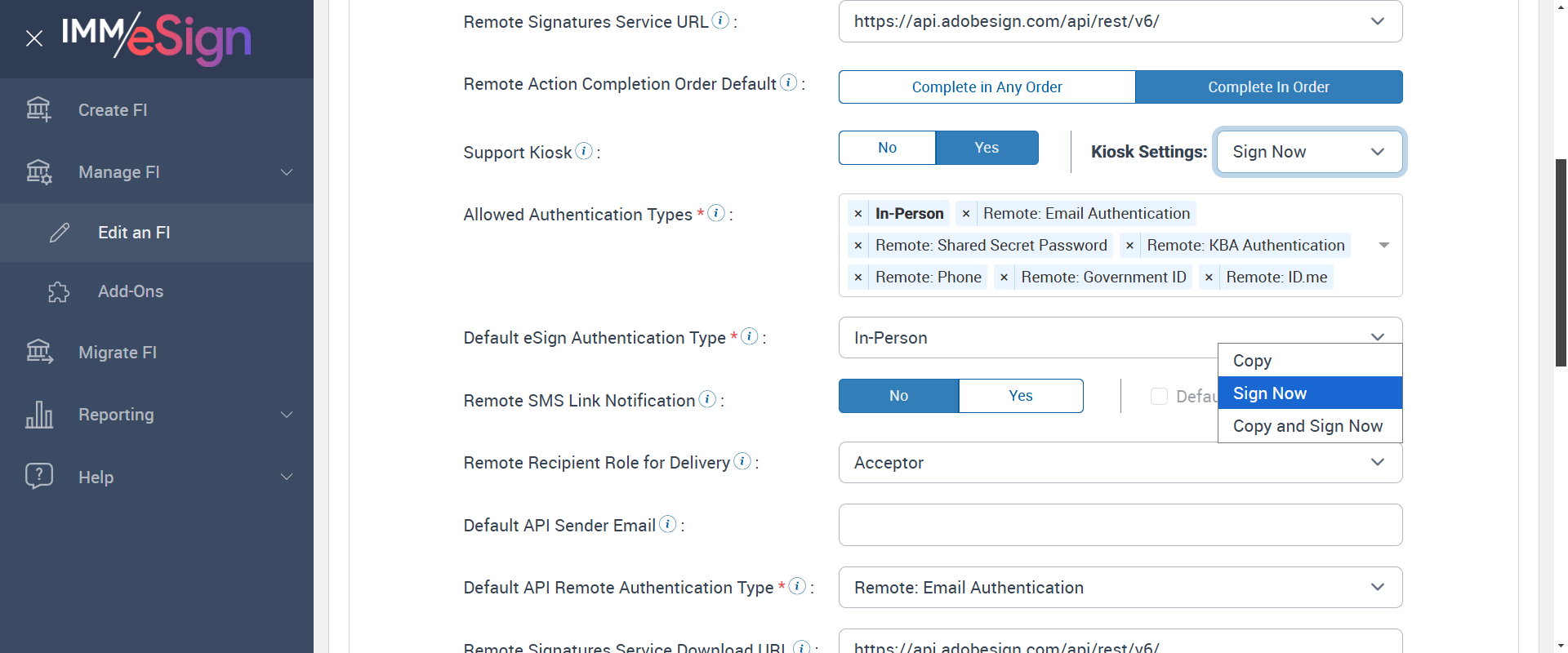Screen dimensions: 1568x653
Task: Expand the Manage FI sidebar section
Action: point(286,172)
